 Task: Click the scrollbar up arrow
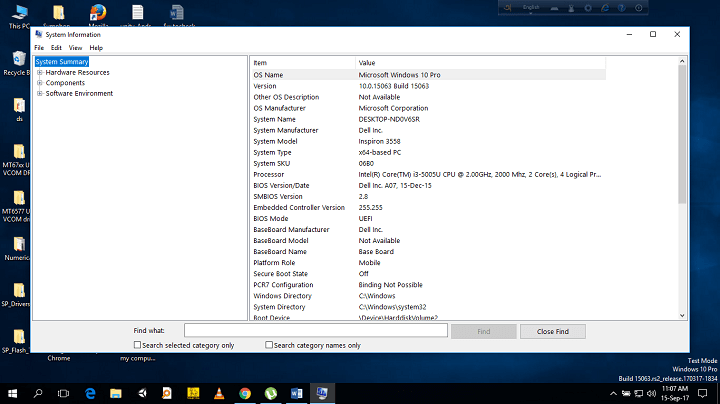(x=682, y=61)
